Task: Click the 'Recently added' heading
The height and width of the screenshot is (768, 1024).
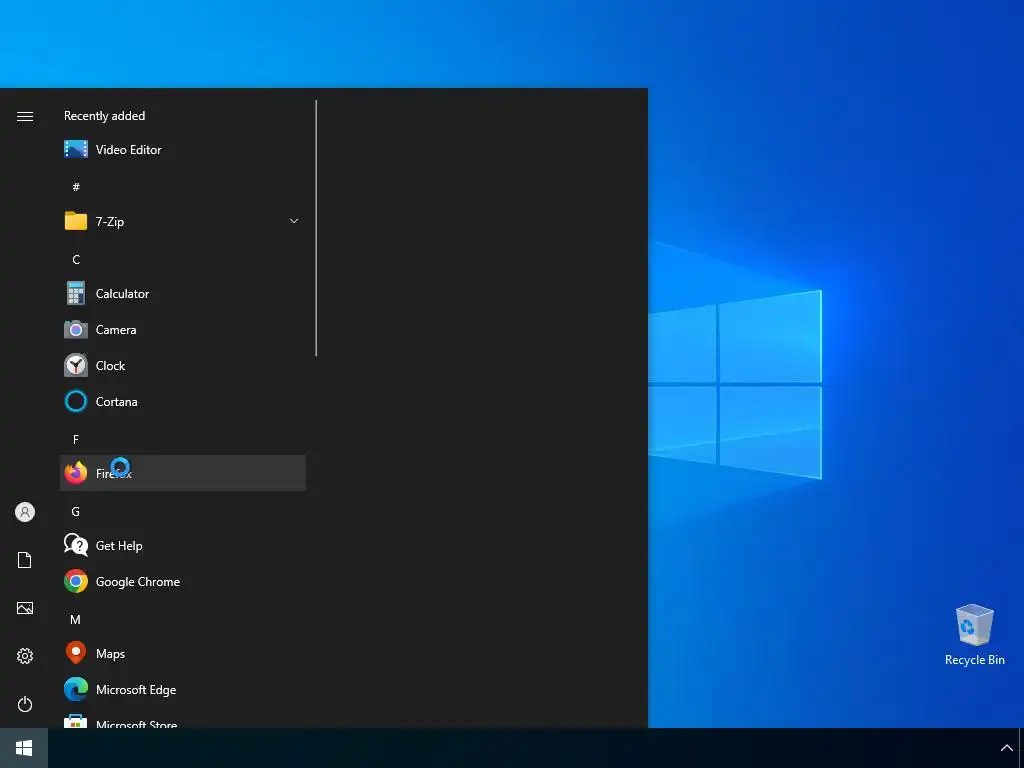Action: tap(104, 116)
